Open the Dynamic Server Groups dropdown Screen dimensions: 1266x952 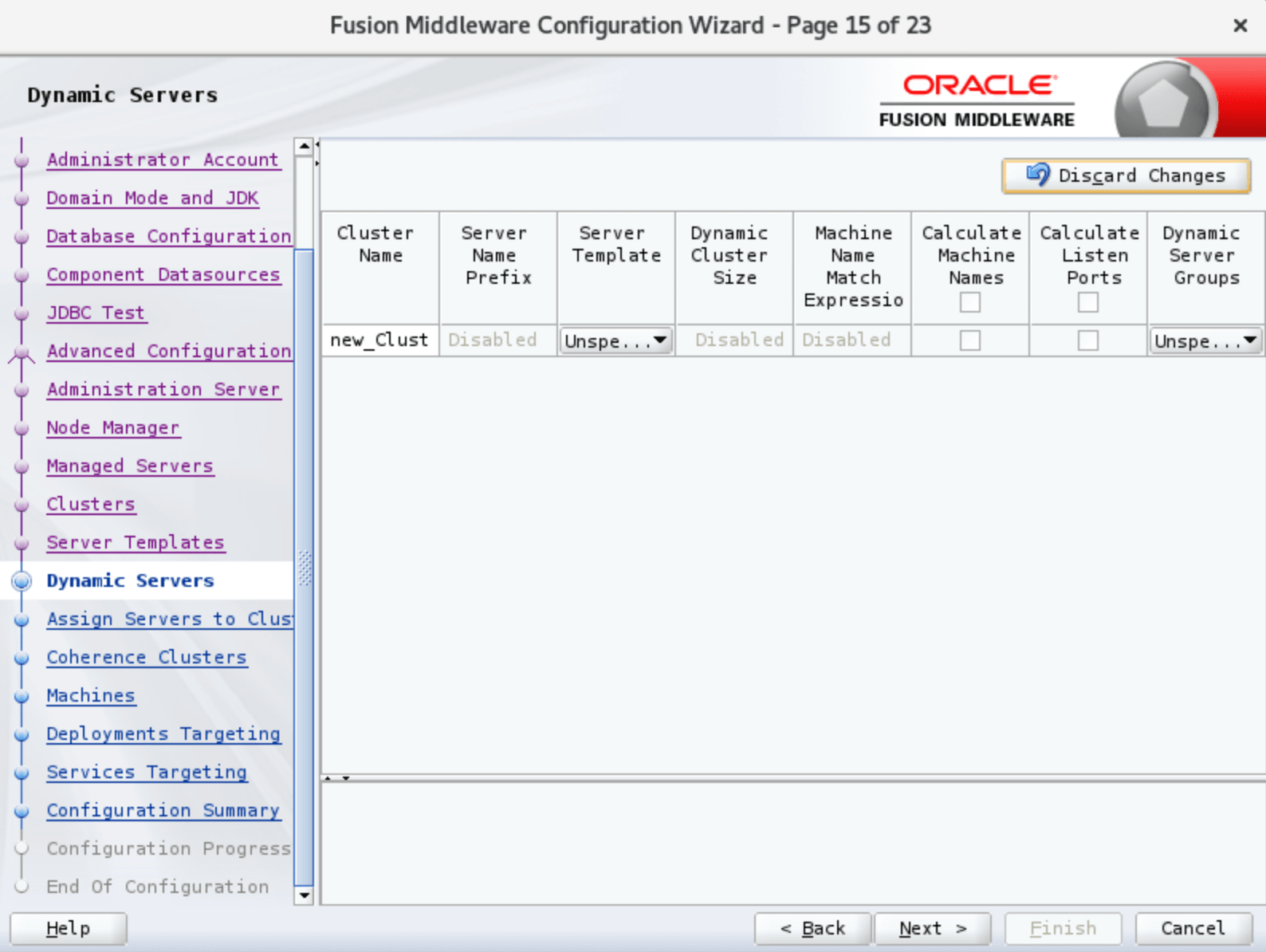pos(1205,340)
